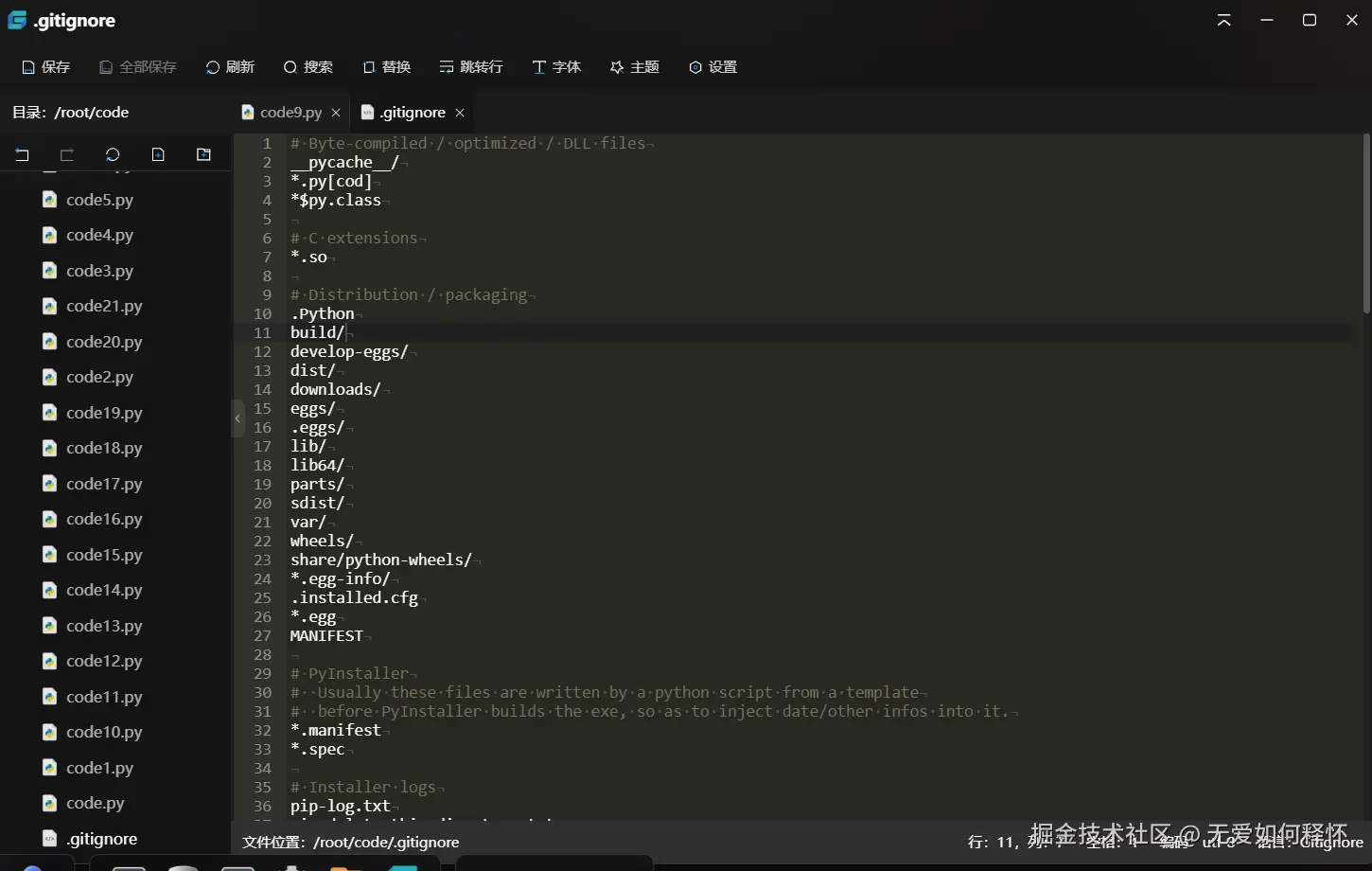The image size is (1372, 871).
Task: Open the 搜索 search tool
Action: click(x=308, y=67)
